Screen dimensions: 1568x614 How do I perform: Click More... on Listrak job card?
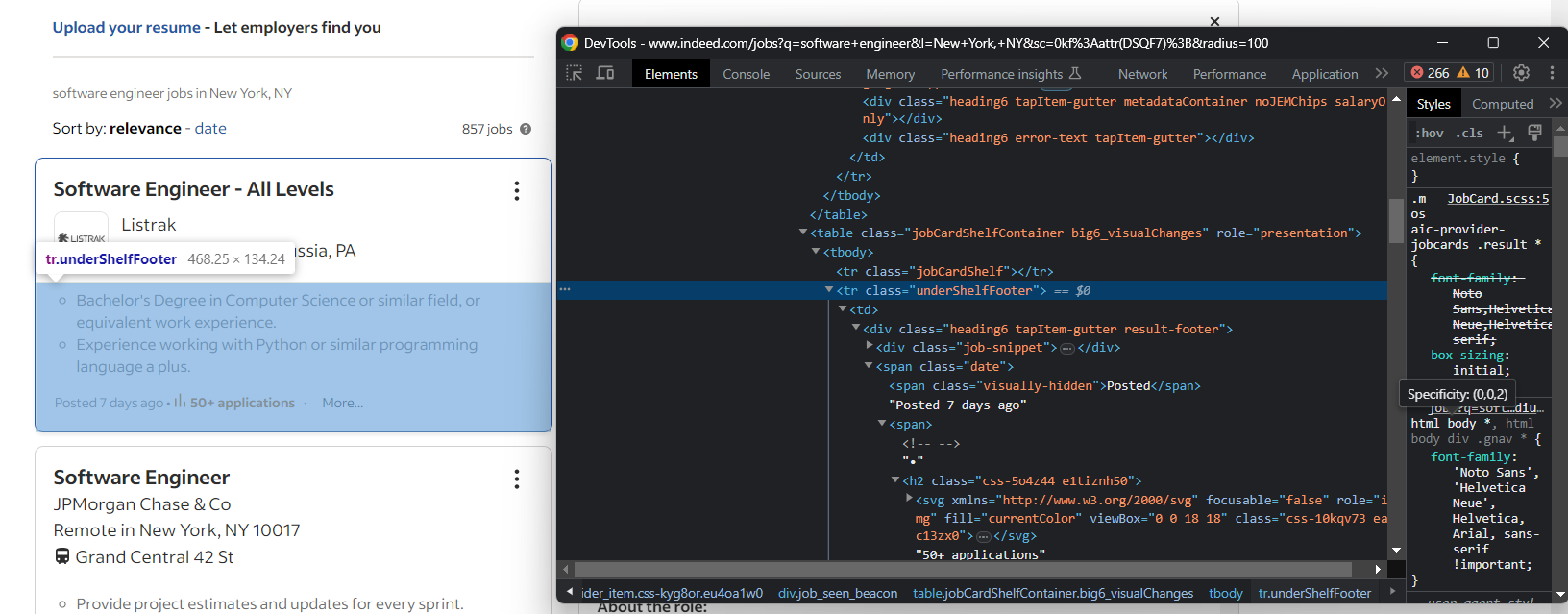tap(343, 404)
